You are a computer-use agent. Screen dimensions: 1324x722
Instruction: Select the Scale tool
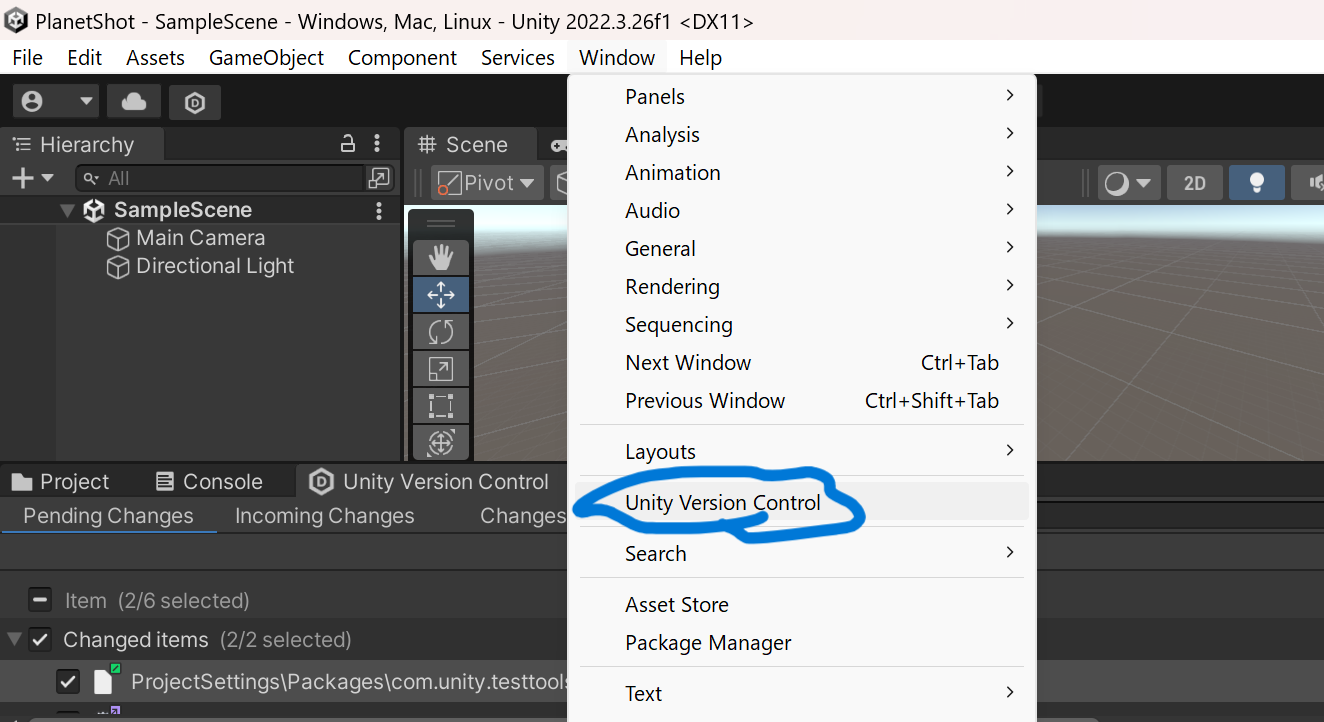pos(441,369)
